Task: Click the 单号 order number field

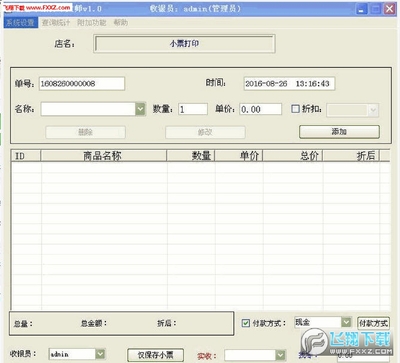Action: pos(82,83)
